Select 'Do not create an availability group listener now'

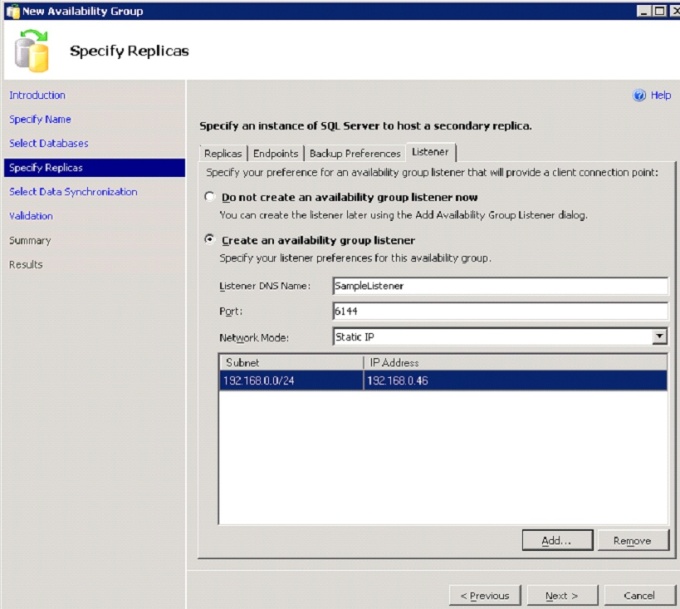[210, 197]
